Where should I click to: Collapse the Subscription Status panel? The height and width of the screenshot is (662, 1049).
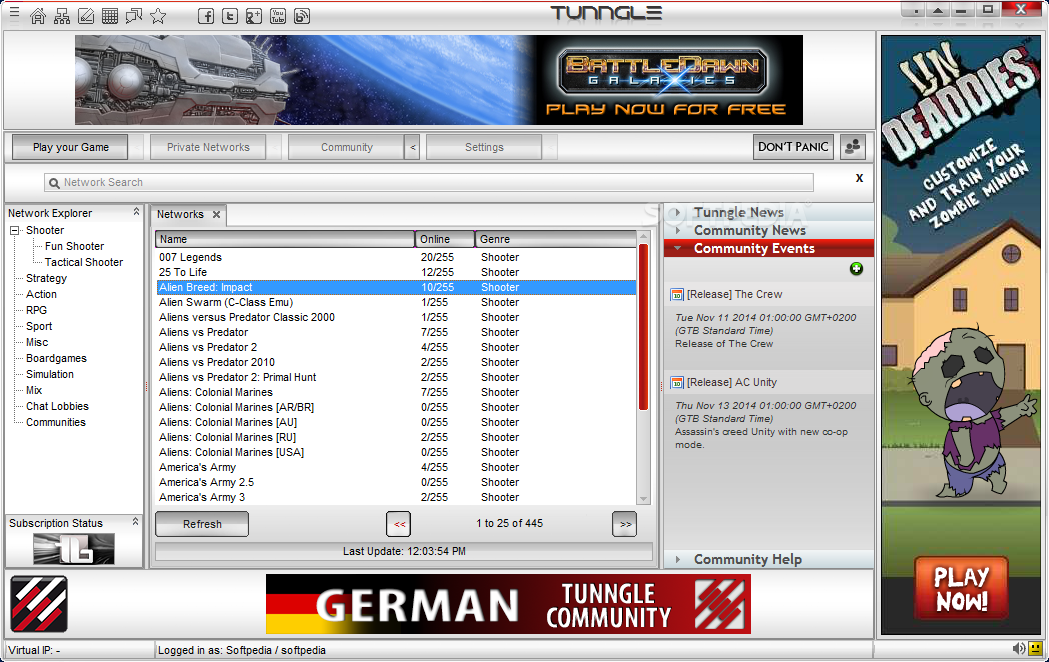tap(135, 522)
